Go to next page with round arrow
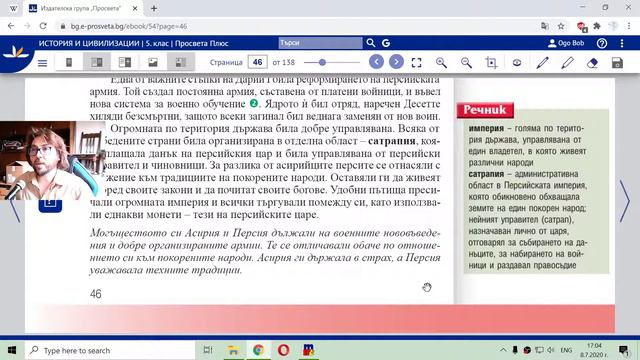640x360 pixels. pyautogui.click(x=396, y=62)
